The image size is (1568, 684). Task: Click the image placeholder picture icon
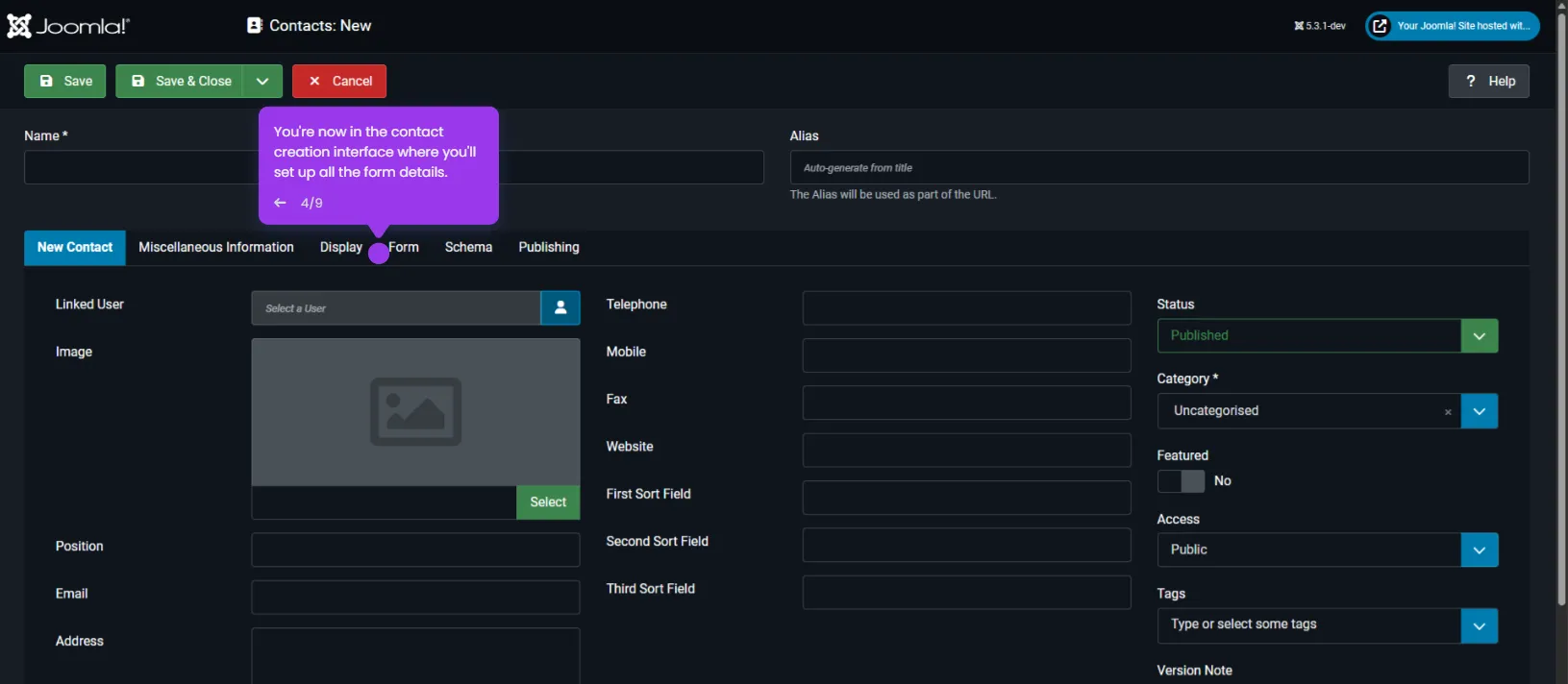415,412
